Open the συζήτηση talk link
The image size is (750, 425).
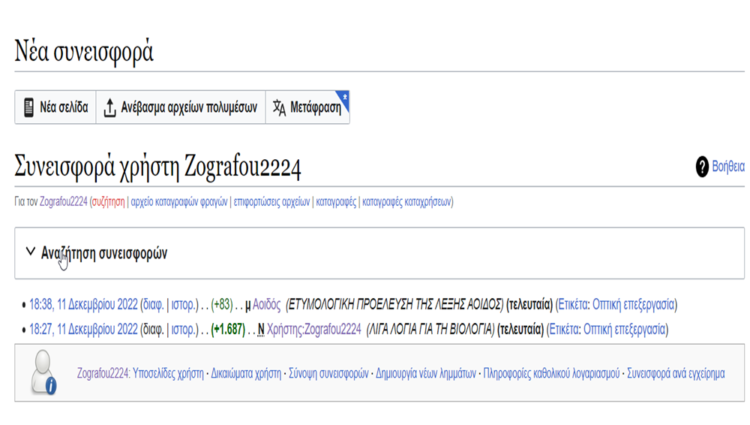[107, 201]
